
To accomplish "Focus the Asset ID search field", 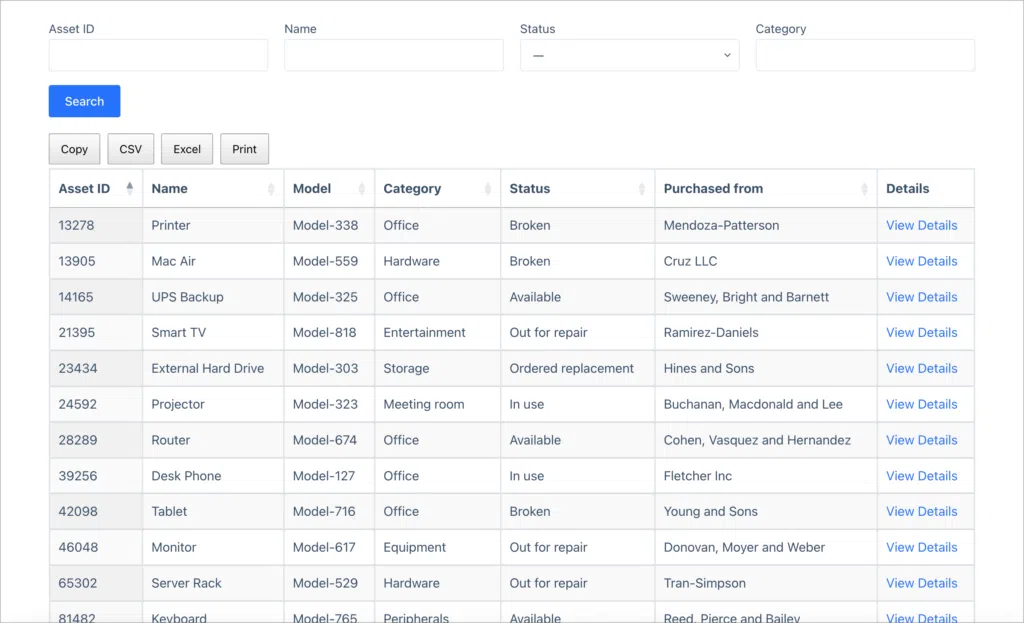I will click(158, 56).
